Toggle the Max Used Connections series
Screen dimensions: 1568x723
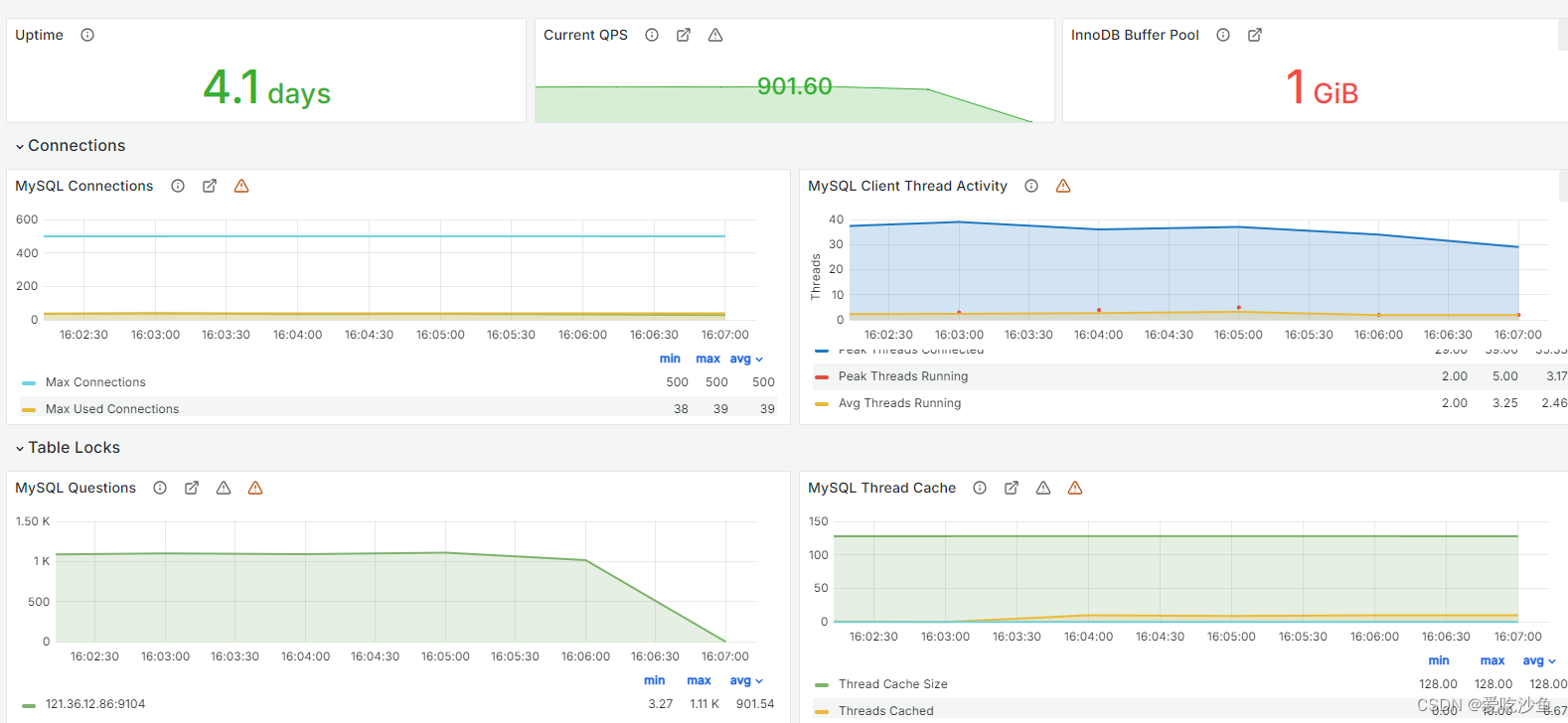coord(112,409)
